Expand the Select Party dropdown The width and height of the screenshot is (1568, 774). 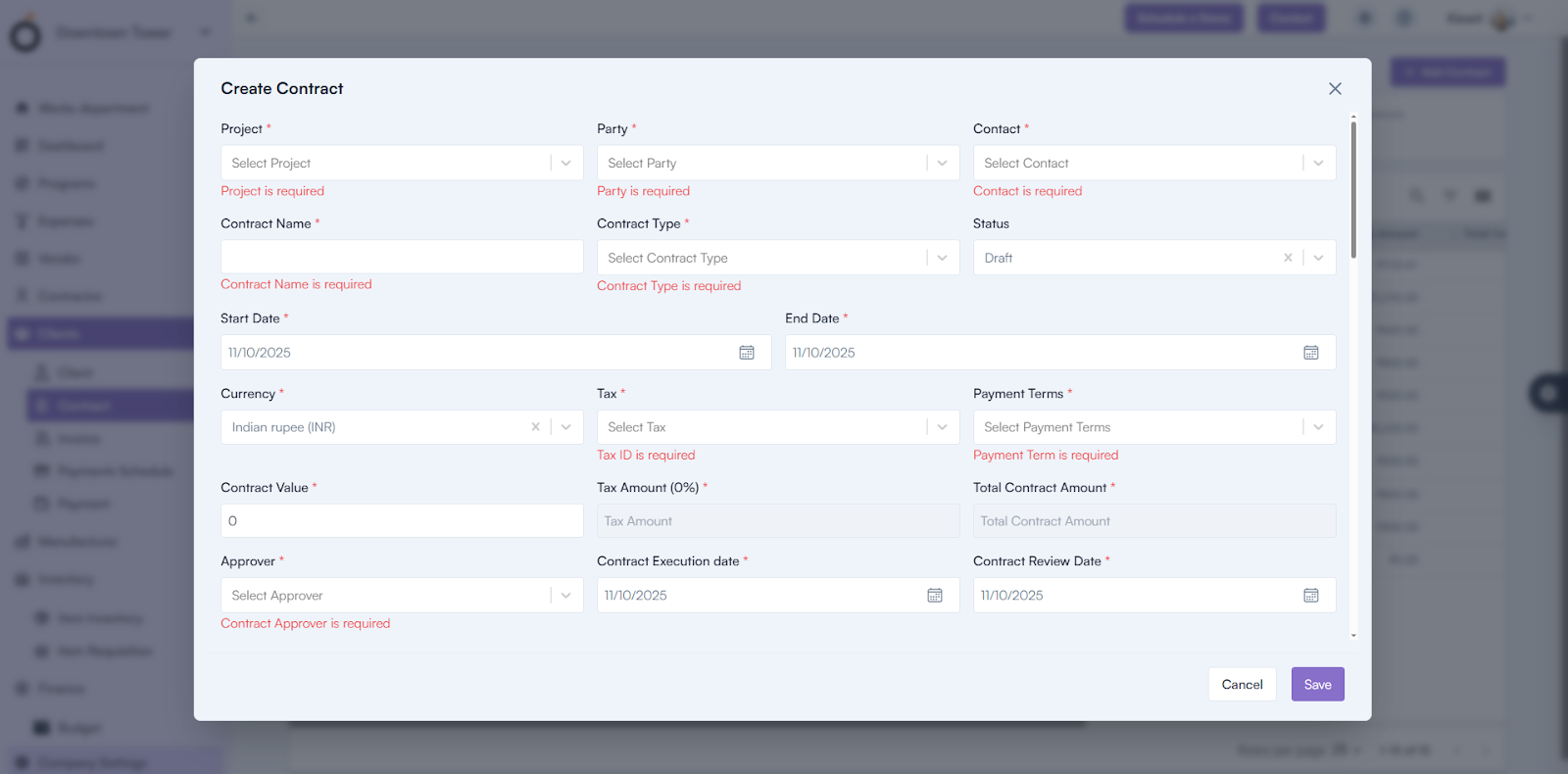[x=942, y=164]
